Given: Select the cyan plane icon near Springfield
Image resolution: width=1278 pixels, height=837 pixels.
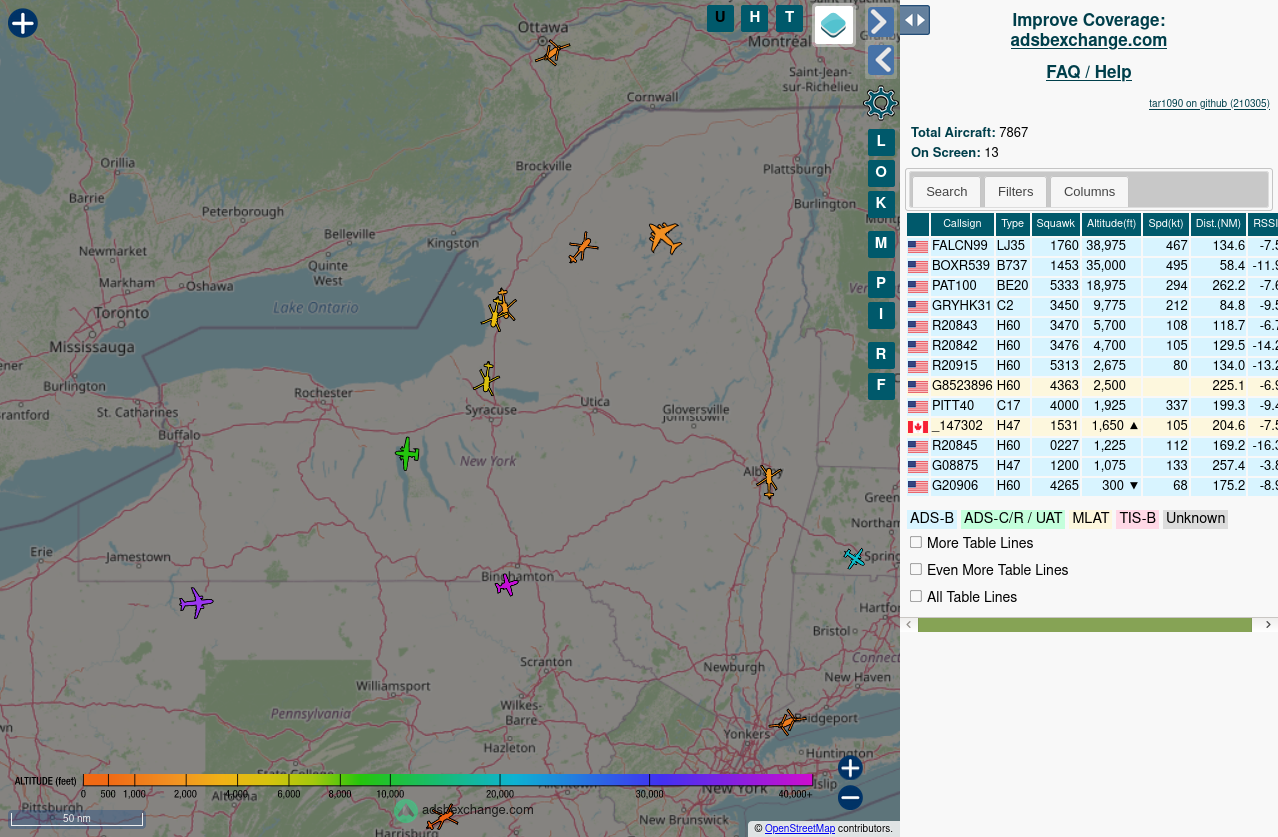Looking at the screenshot, I should coord(854,558).
